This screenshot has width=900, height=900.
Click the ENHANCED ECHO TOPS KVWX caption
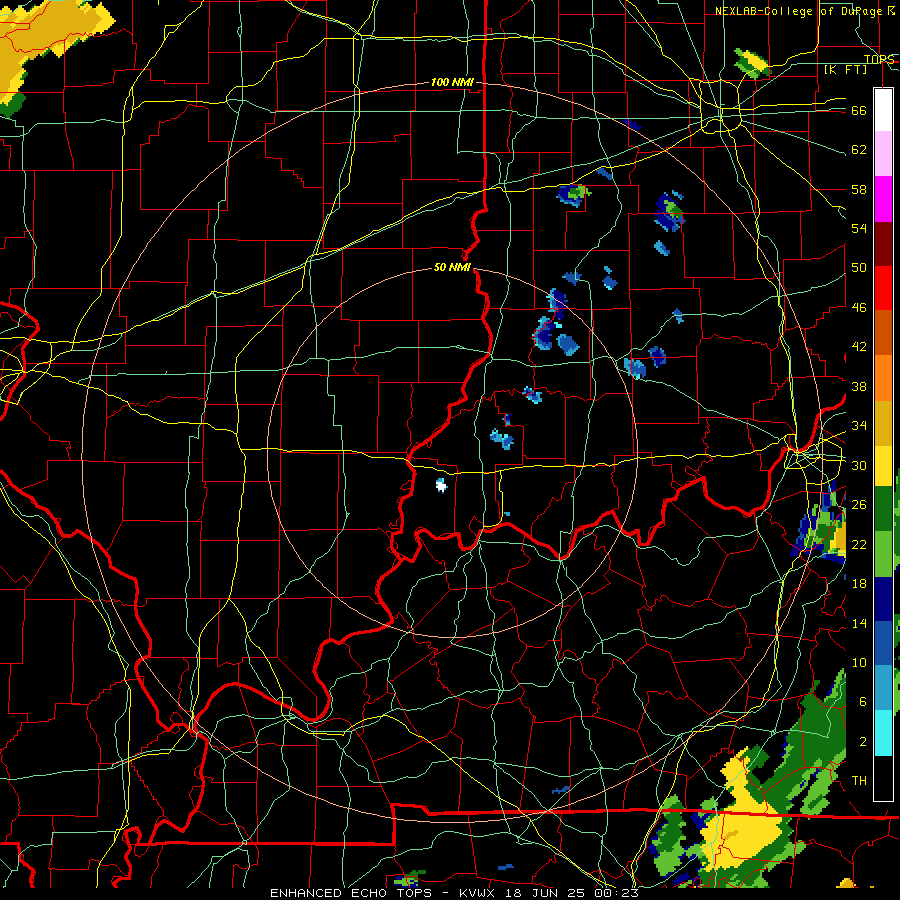[x=454, y=893]
